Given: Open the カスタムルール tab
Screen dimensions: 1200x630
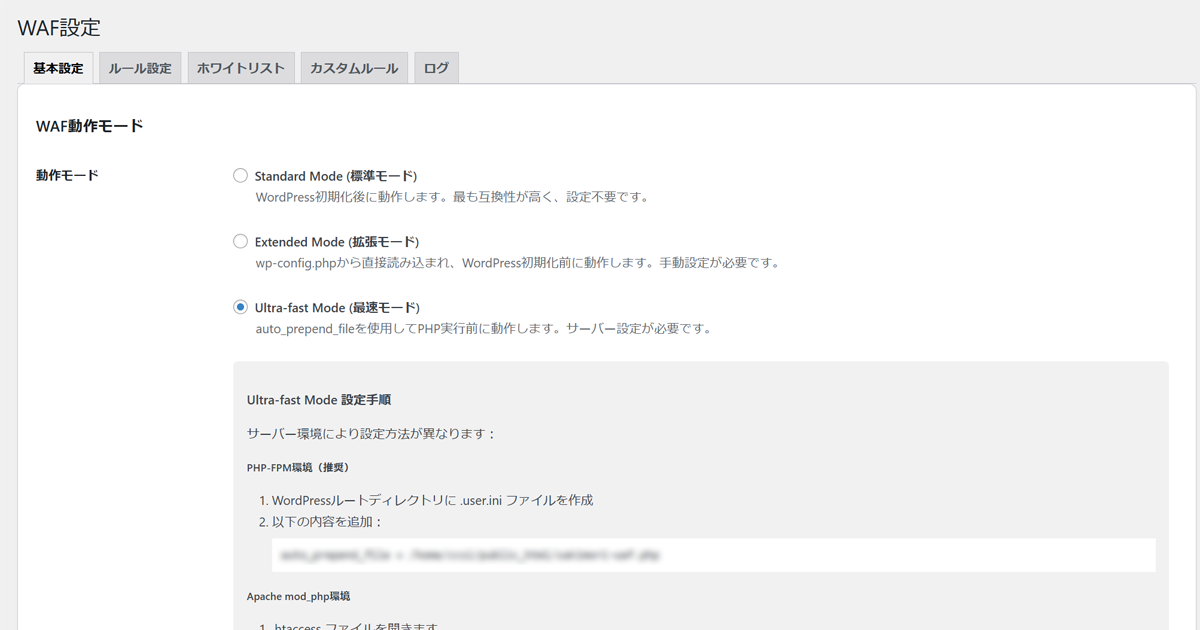Looking at the screenshot, I should point(354,69).
